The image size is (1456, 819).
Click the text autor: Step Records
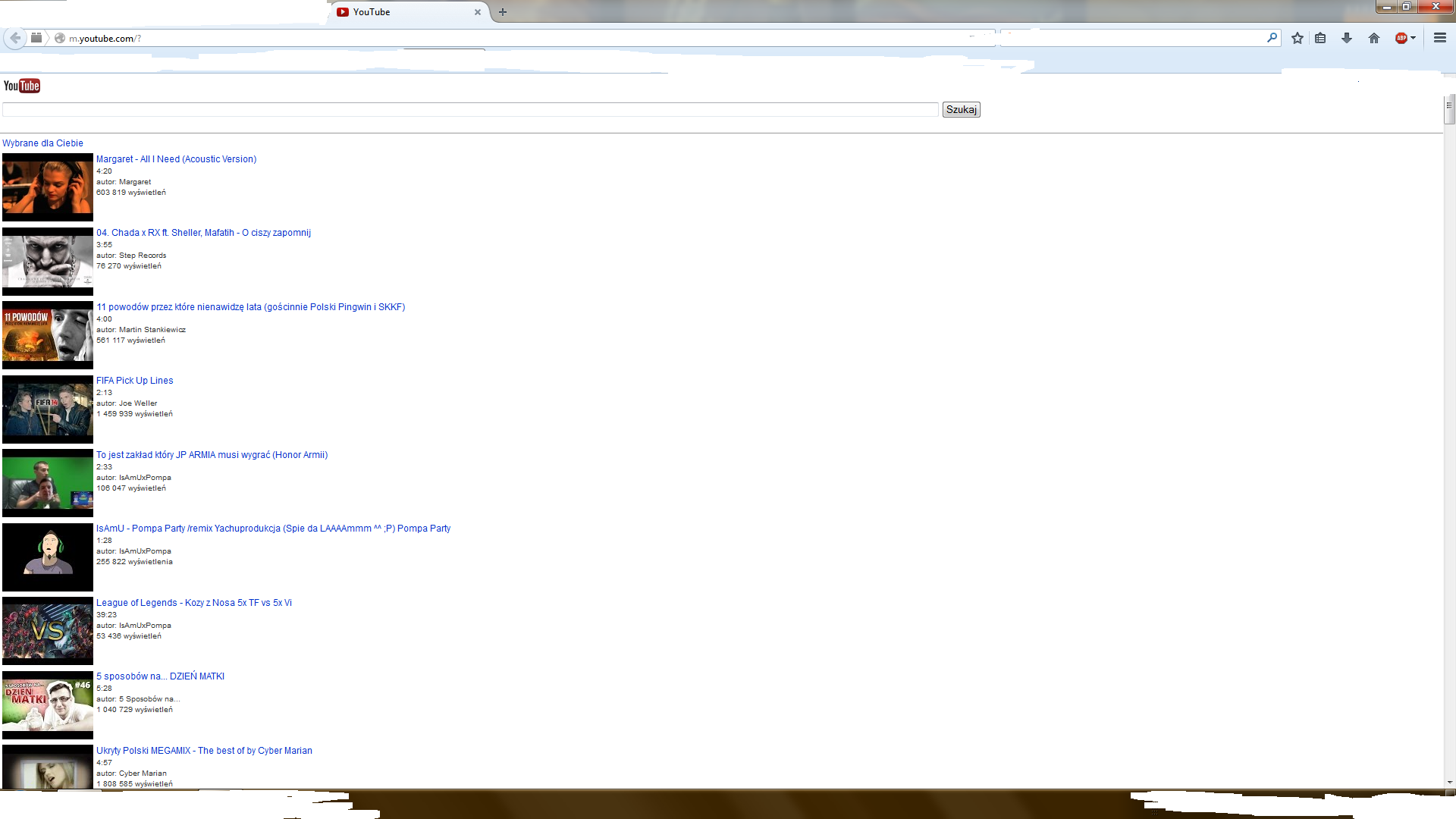coord(131,256)
